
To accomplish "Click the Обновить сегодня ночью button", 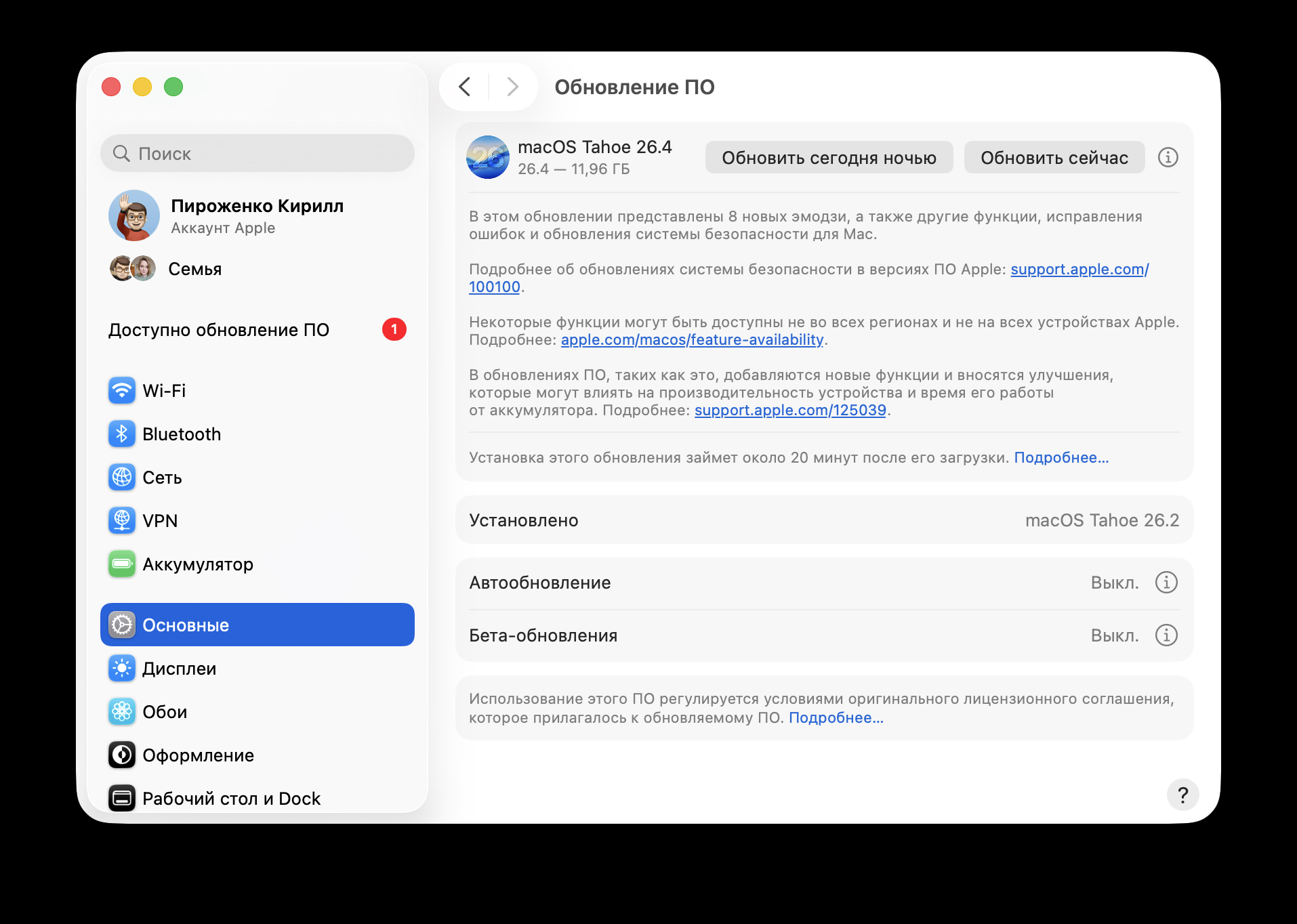I will [829, 156].
